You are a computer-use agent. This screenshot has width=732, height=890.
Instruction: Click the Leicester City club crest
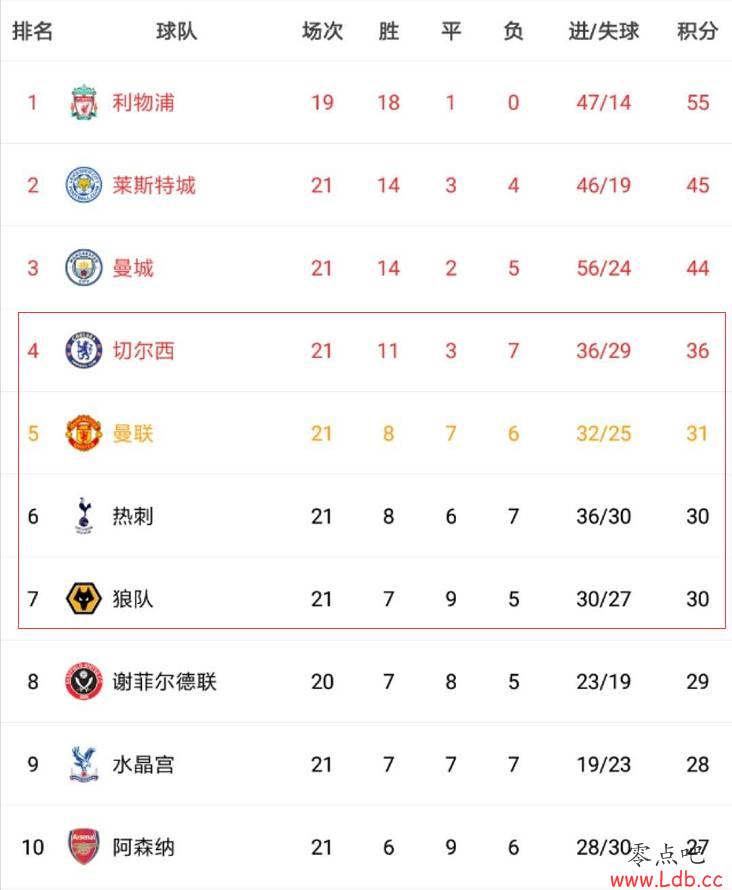[83, 185]
